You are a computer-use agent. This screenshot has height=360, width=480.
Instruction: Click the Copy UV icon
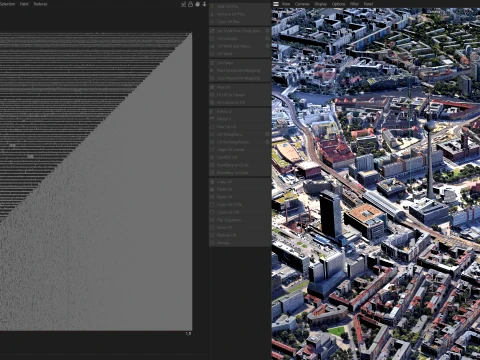coord(212,182)
